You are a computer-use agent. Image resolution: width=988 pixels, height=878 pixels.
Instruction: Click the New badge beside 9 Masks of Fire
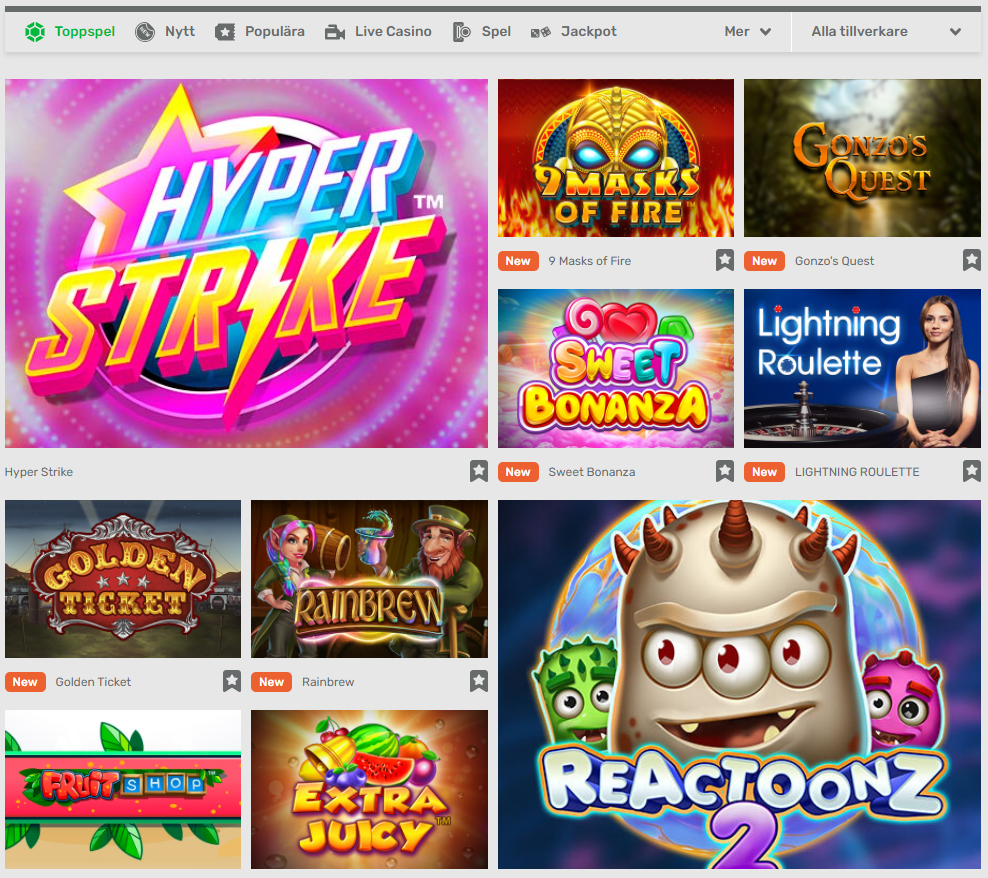point(518,260)
